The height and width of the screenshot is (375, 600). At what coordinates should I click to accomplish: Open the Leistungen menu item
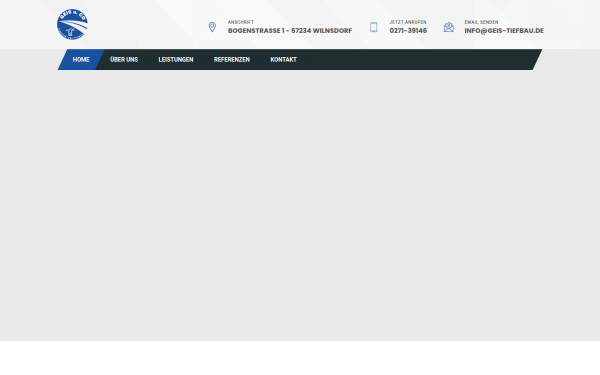[176, 60]
